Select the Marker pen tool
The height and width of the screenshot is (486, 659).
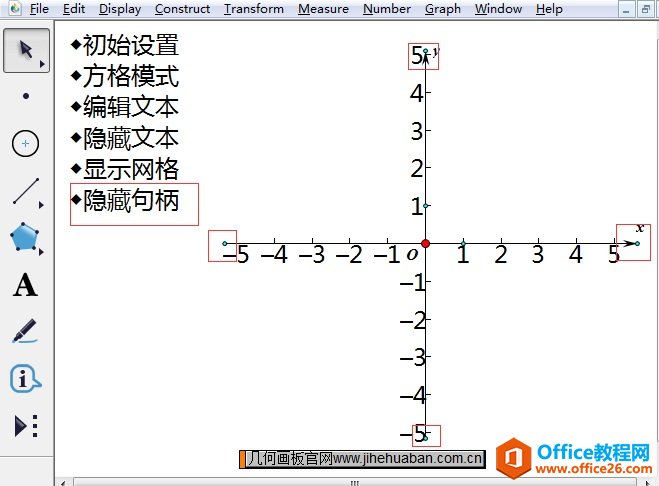(25, 331)
